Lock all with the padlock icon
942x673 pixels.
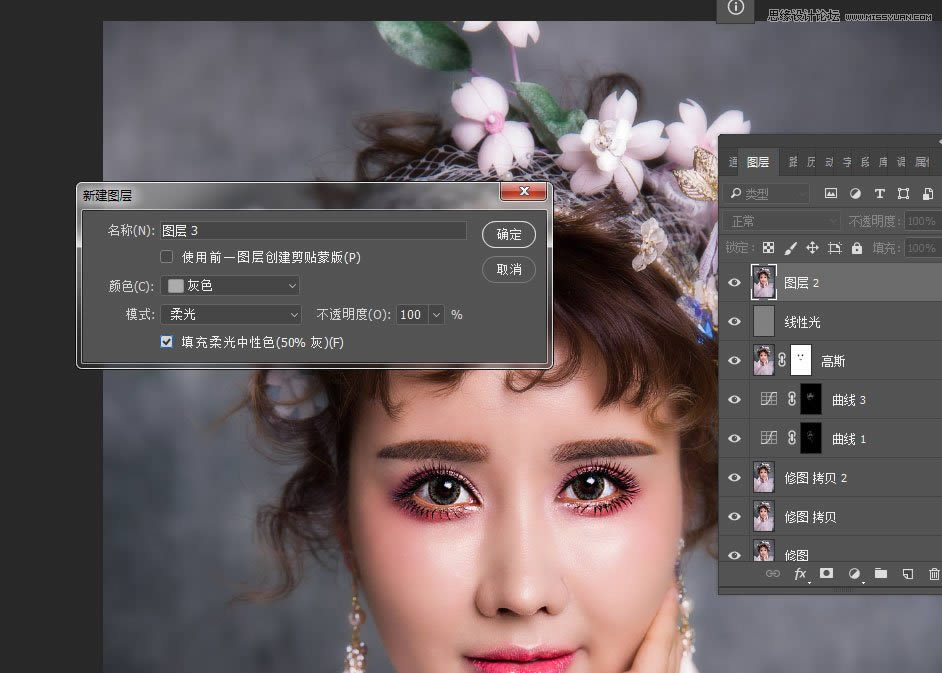point(857,248)
